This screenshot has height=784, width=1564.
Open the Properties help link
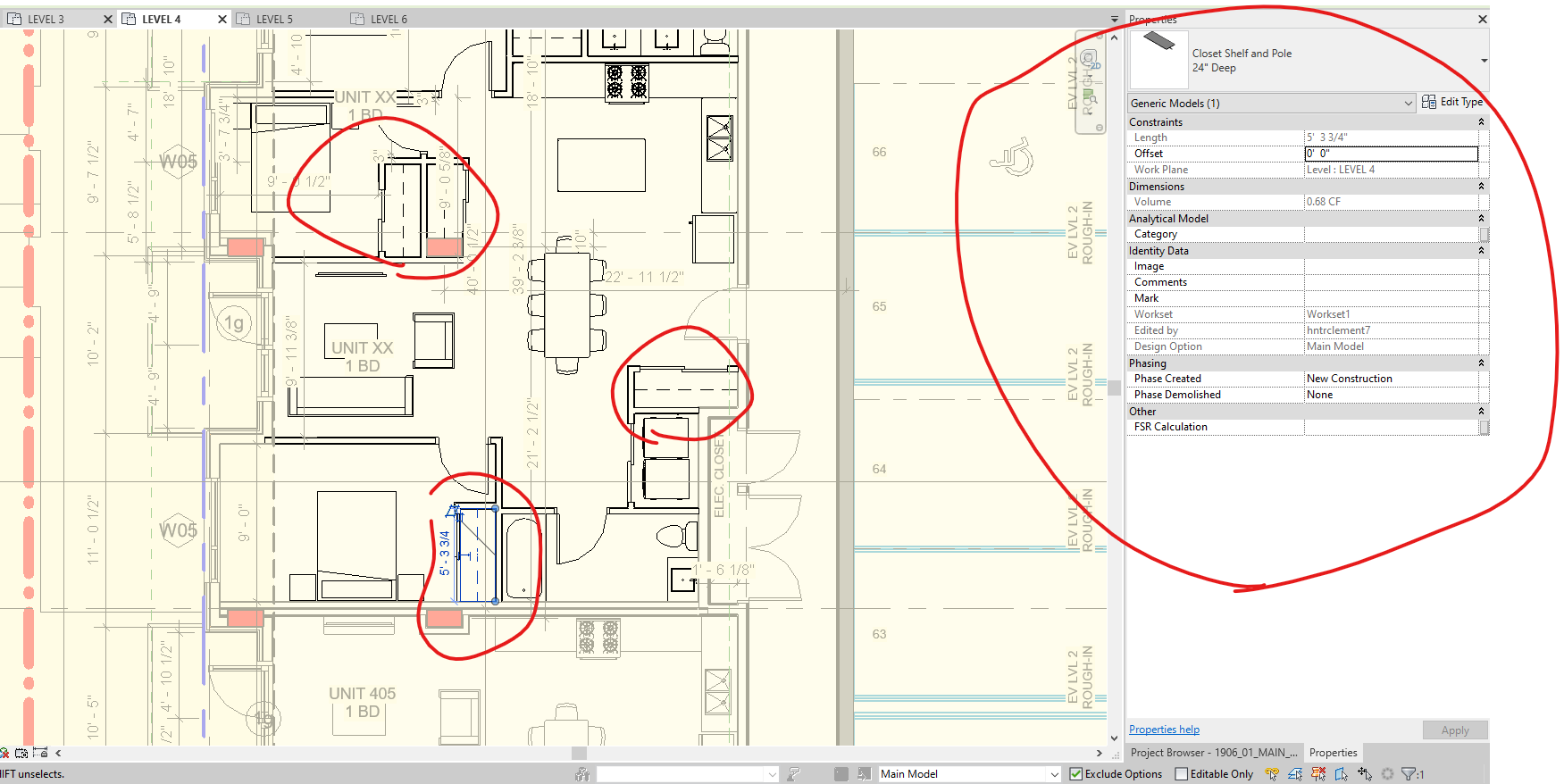(x=1164, y=730)
